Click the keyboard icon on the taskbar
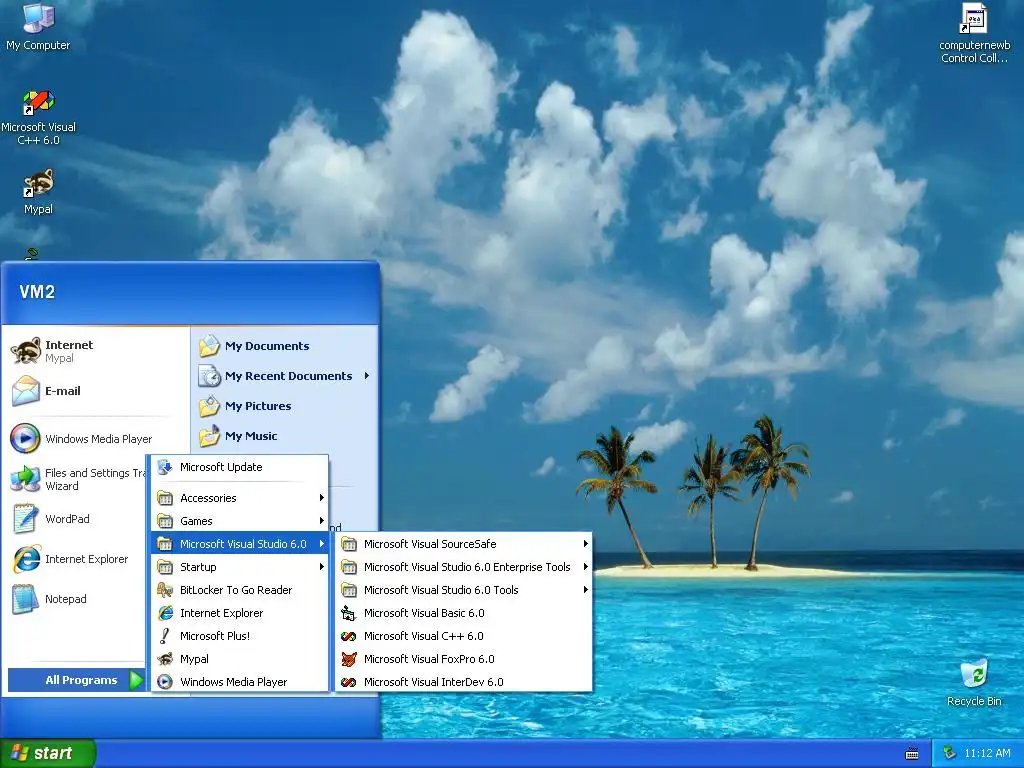Viewport: 1024px width, 768px height. click(x=912, y=754)
